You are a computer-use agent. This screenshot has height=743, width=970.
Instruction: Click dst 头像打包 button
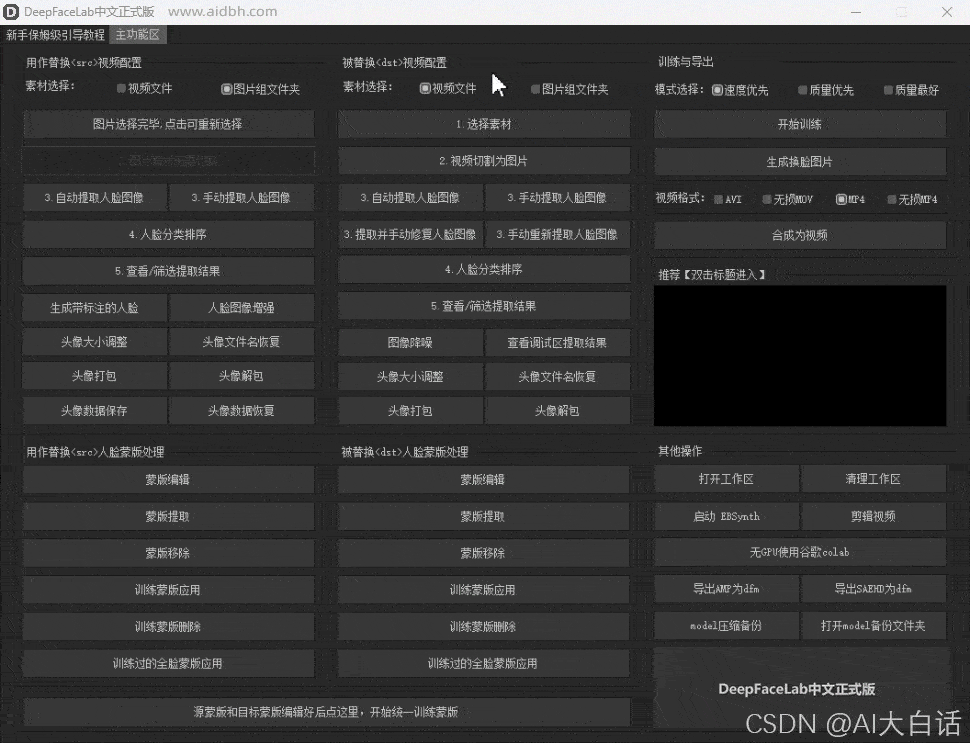pyautogui.click(x=410, y=411)
